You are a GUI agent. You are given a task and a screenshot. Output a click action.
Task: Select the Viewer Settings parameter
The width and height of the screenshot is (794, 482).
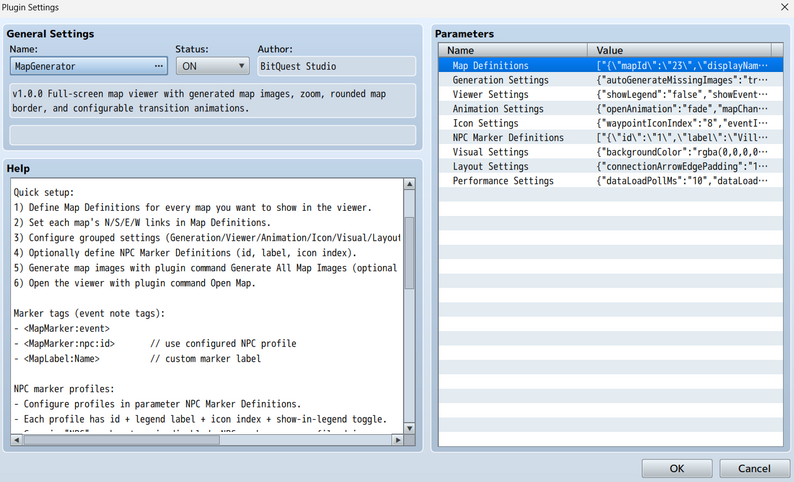pos(611,94)
